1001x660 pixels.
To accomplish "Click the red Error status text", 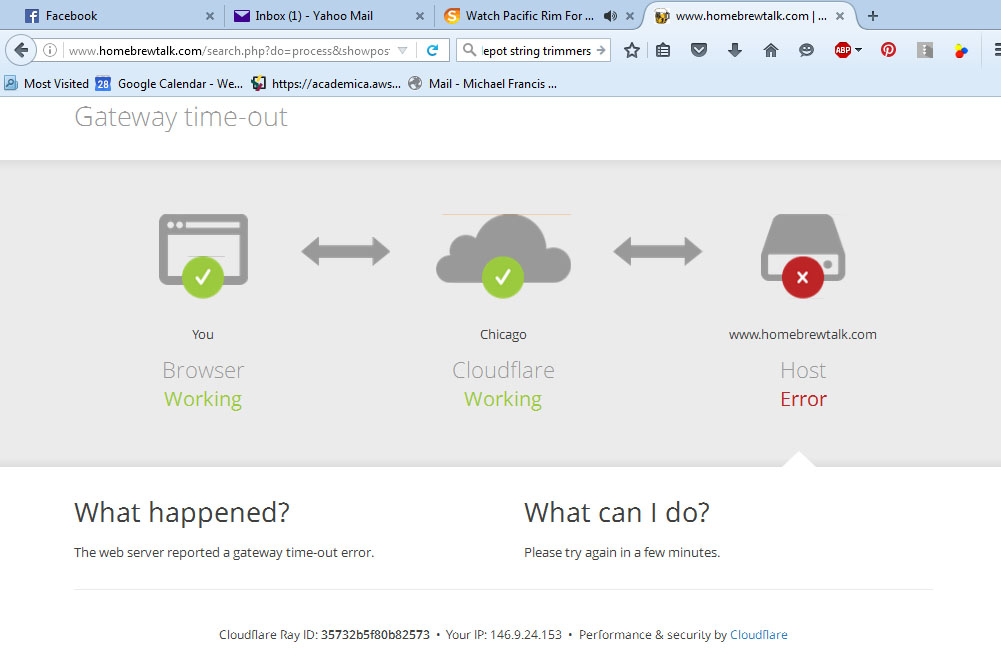I will coord(803,399).
